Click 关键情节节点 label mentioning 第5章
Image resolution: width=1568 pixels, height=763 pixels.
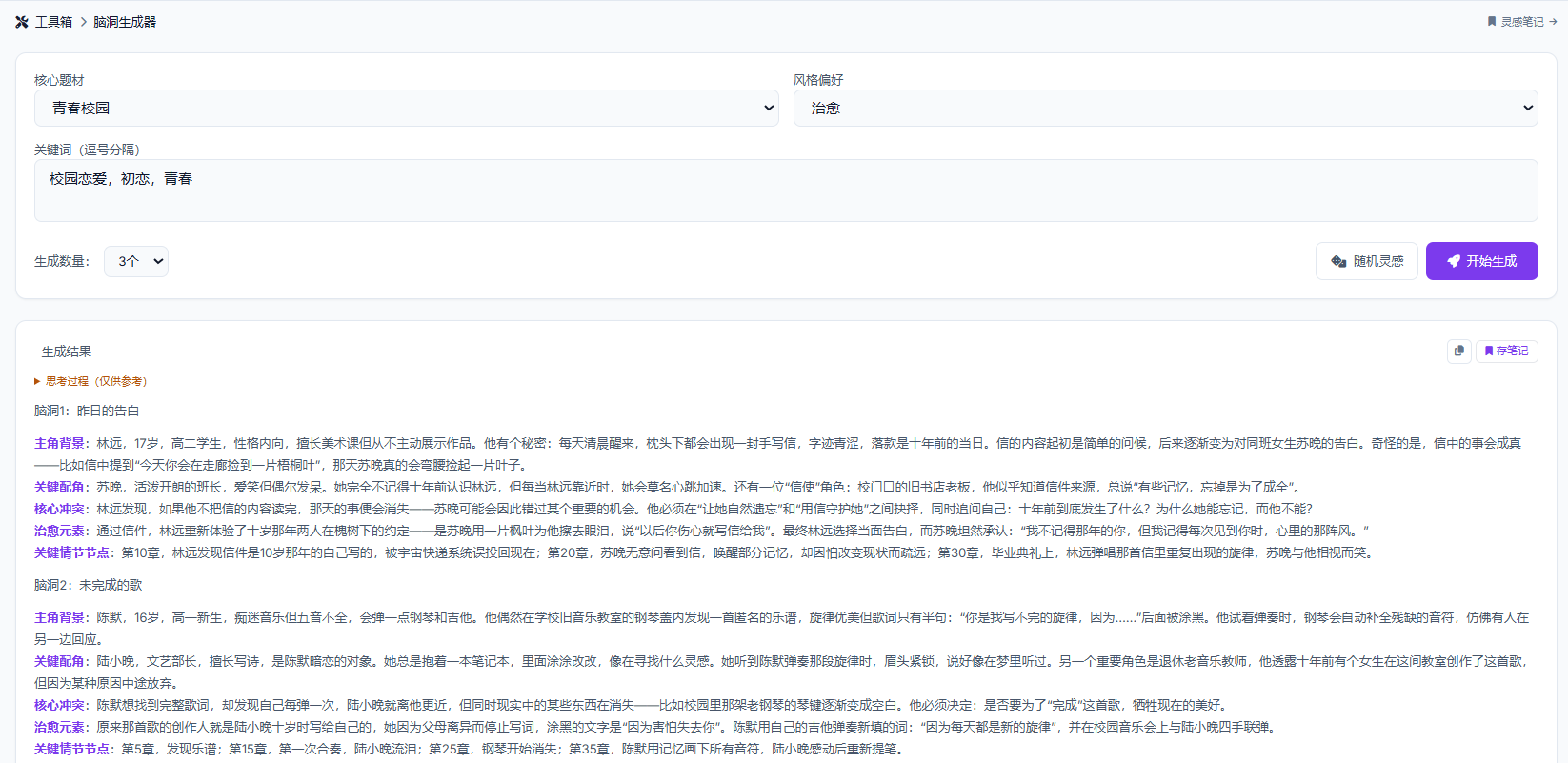pos(72,749)
